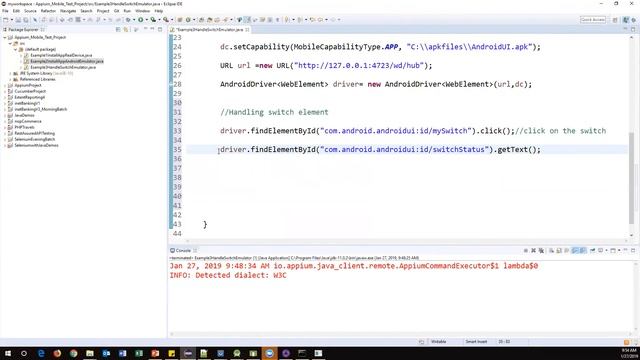Click the Open Perspective icon
Image resolution: width=640 pixels, height=360 pixels.
pyautogui.click(x=615, y=20)
